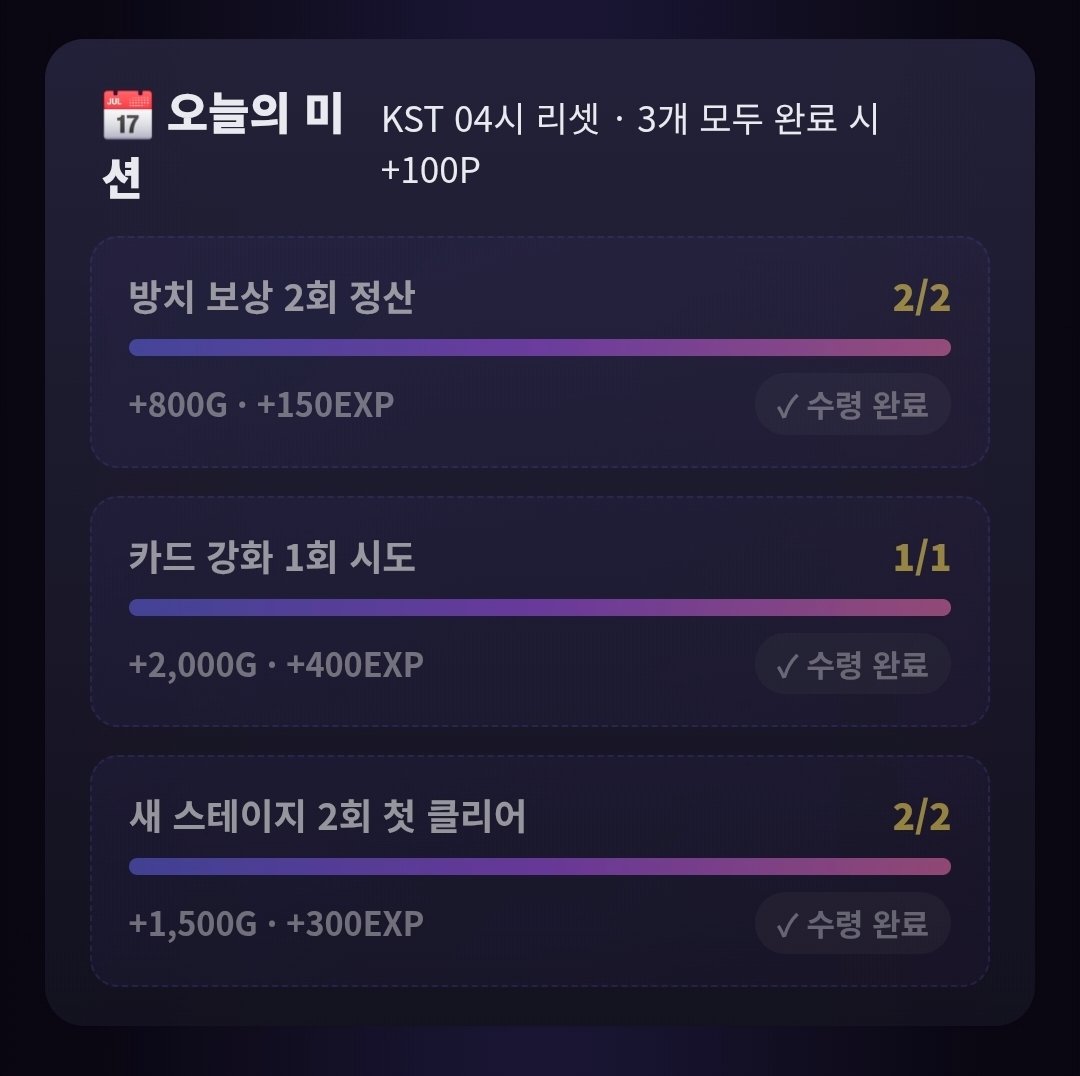1080x1076 pixels.
Task: Click the 1/1 counter on 카드 강화 mission
Action: (922, 558)
